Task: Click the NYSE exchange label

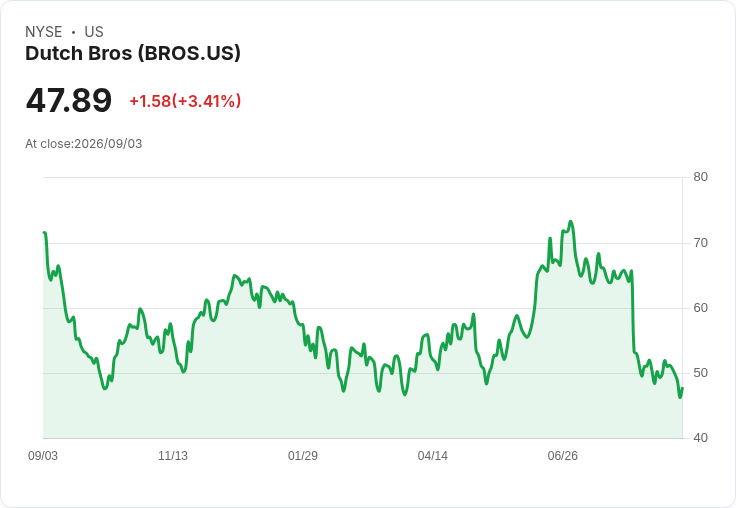Action: [44, 32]
